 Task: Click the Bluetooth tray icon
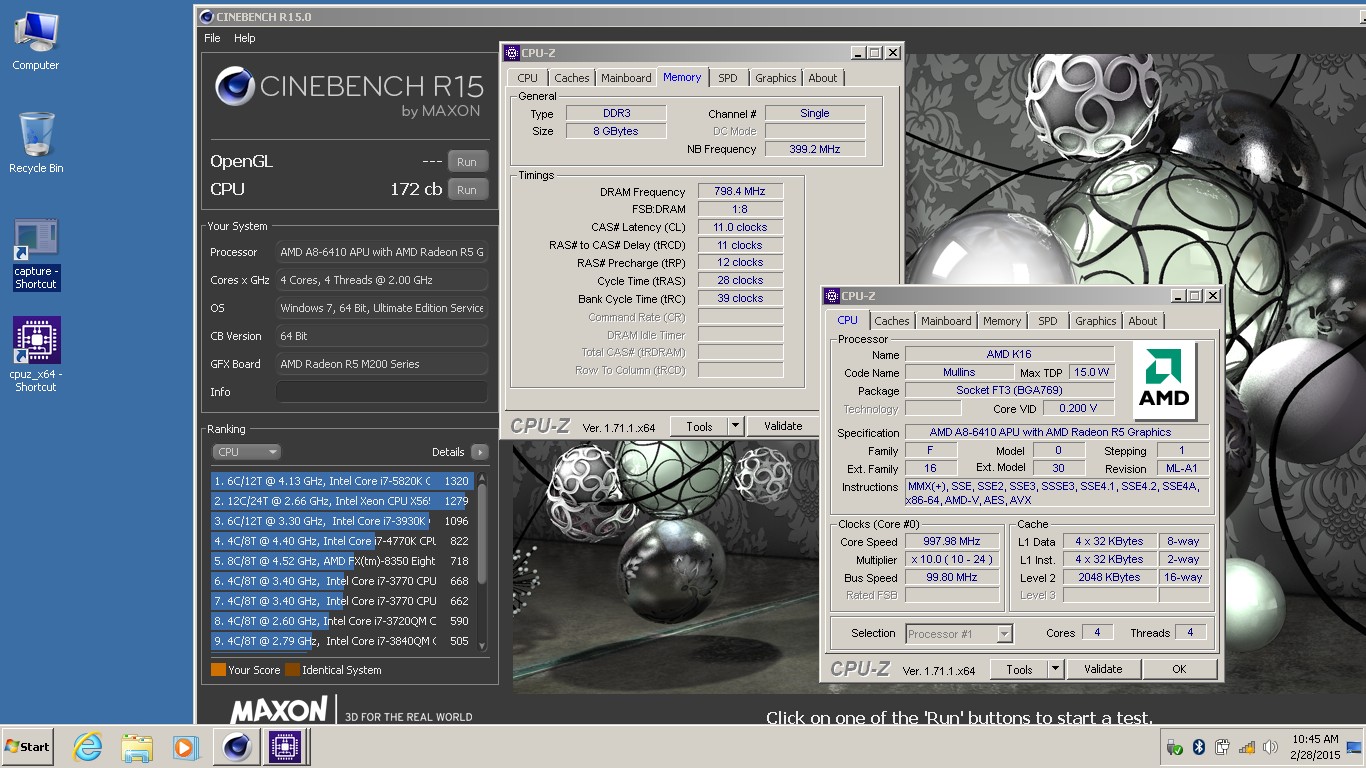coord(1199,747)
